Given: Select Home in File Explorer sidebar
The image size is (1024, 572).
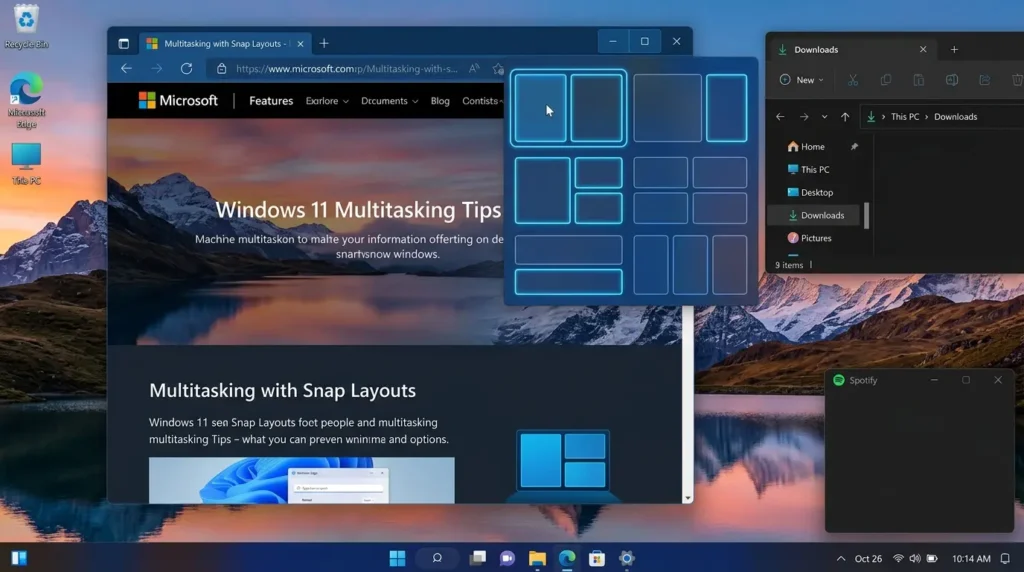Looking at the screenshot, I should click(x=815, y=147).
